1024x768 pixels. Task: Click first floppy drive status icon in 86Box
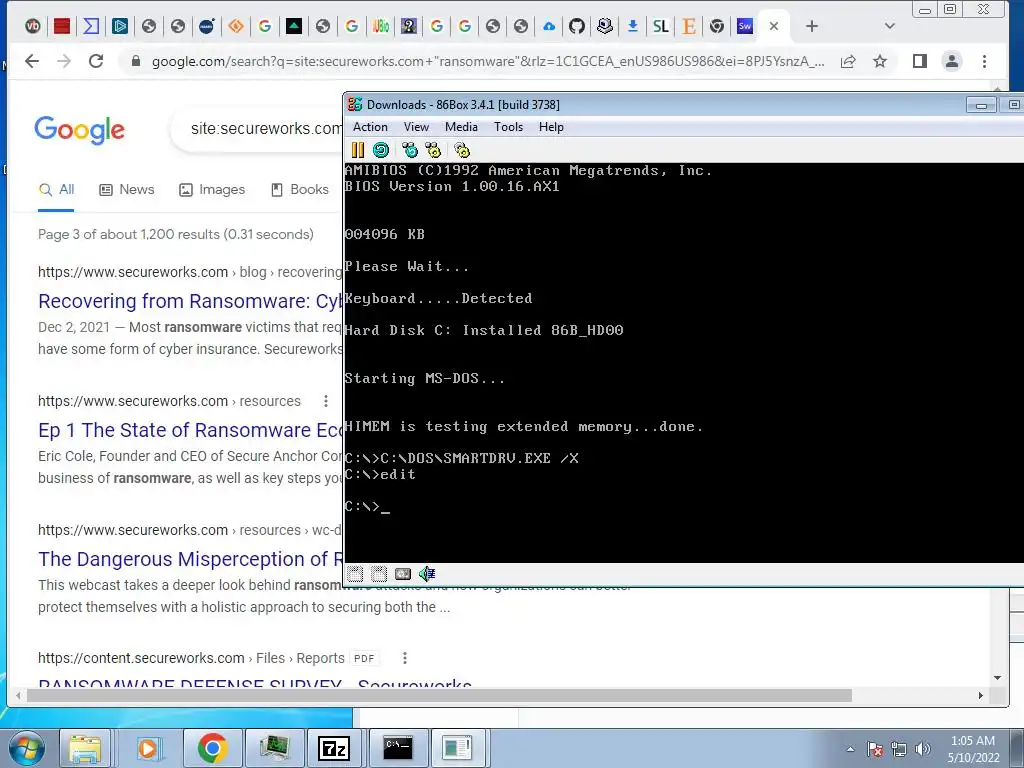point(355,574)
